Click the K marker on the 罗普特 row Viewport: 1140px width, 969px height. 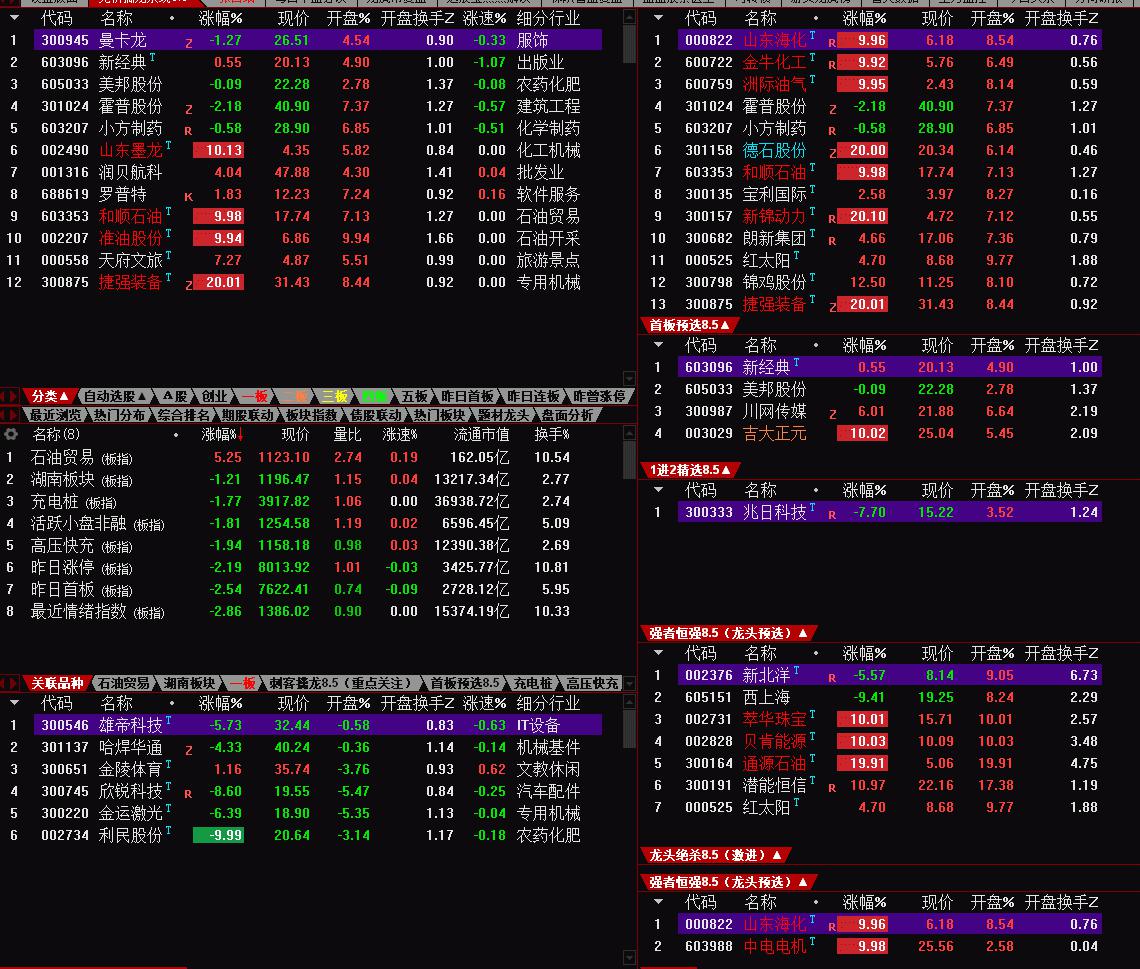pyautogui.click(x=188, y=196)
